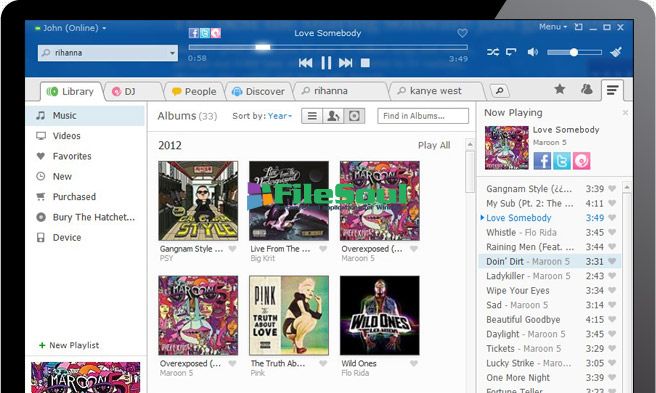Open Favorites in the sidebar
The width and height of the screenshot is (656, 393).
[85, 156]
